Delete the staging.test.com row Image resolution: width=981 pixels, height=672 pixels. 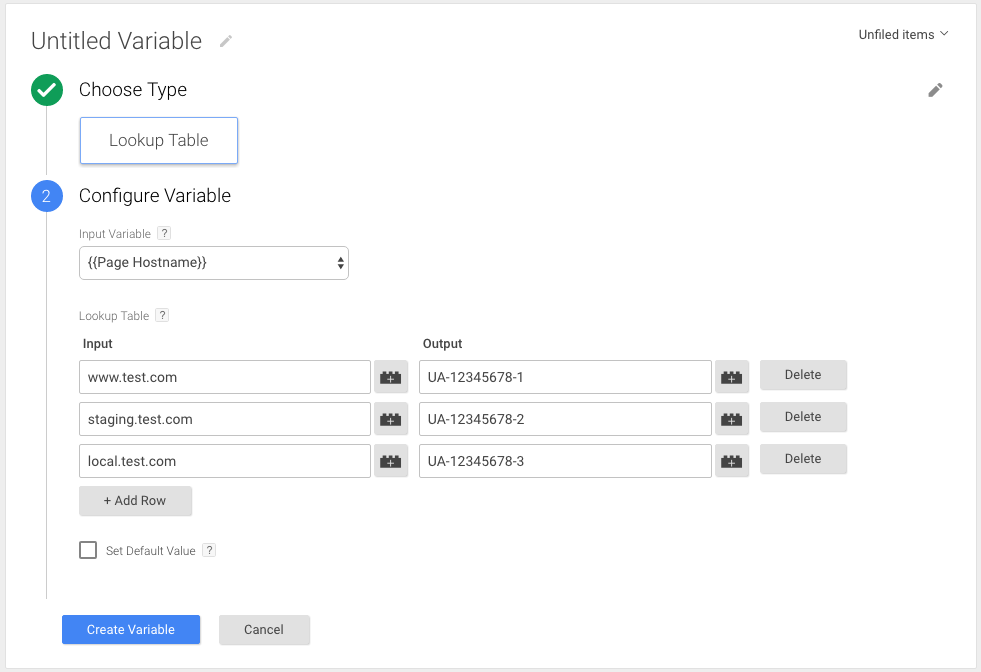[803, 417]
